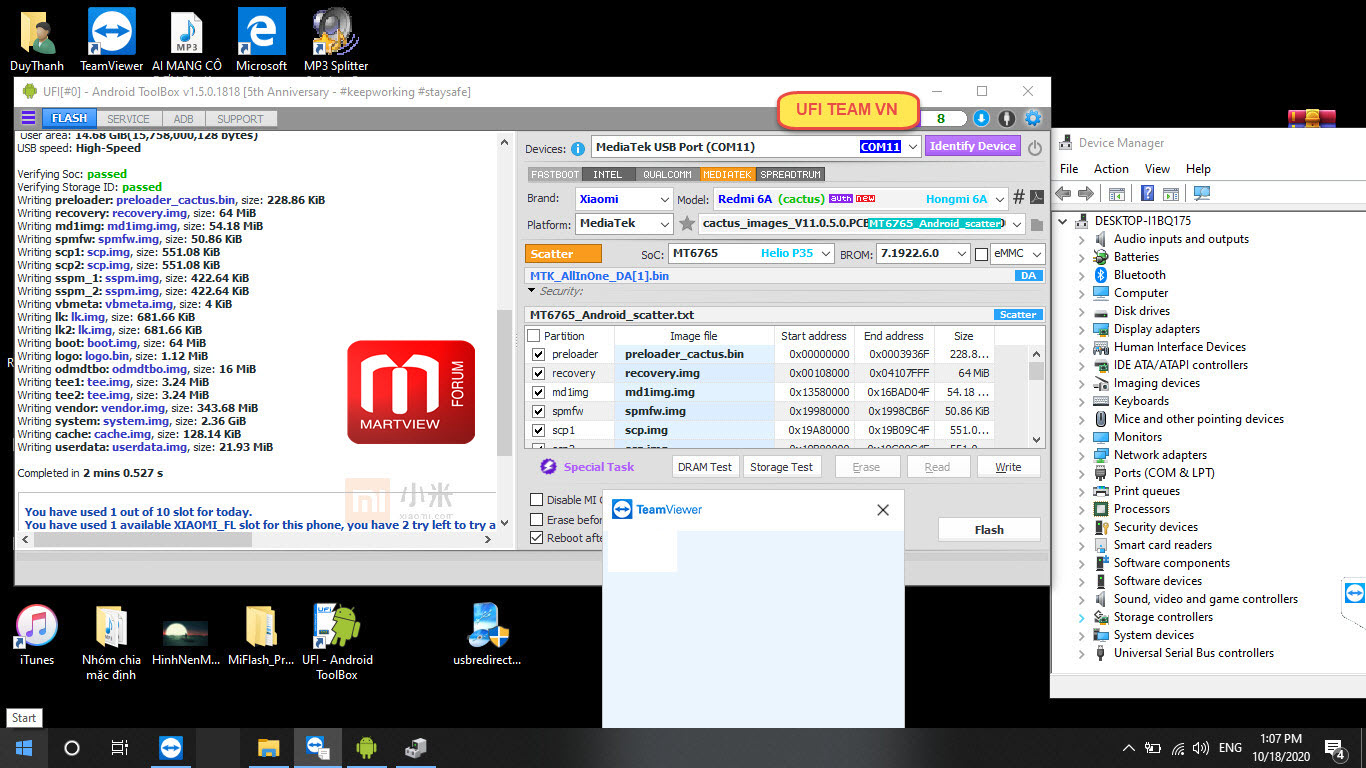Expand Universal Serial Bus controllers node
Image resolution: width=1366 pixels, height=768 pixels.
coord(1081,653)
